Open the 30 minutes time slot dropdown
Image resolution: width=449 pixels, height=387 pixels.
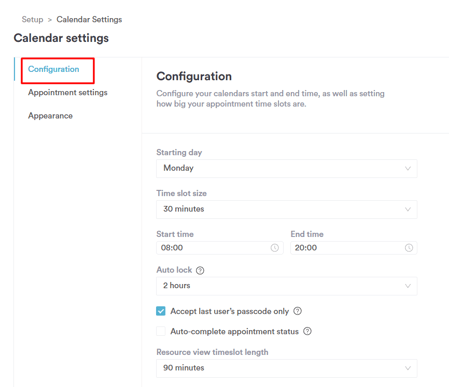click(x=287, y=209)
